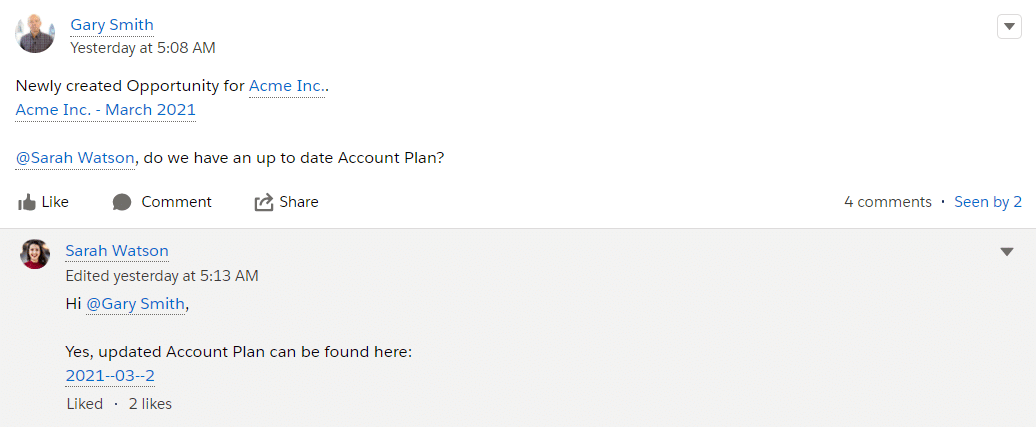This screenshot has width=1036, height=427.
Task: Click the Share arrow icon
Action: point(264,202)
